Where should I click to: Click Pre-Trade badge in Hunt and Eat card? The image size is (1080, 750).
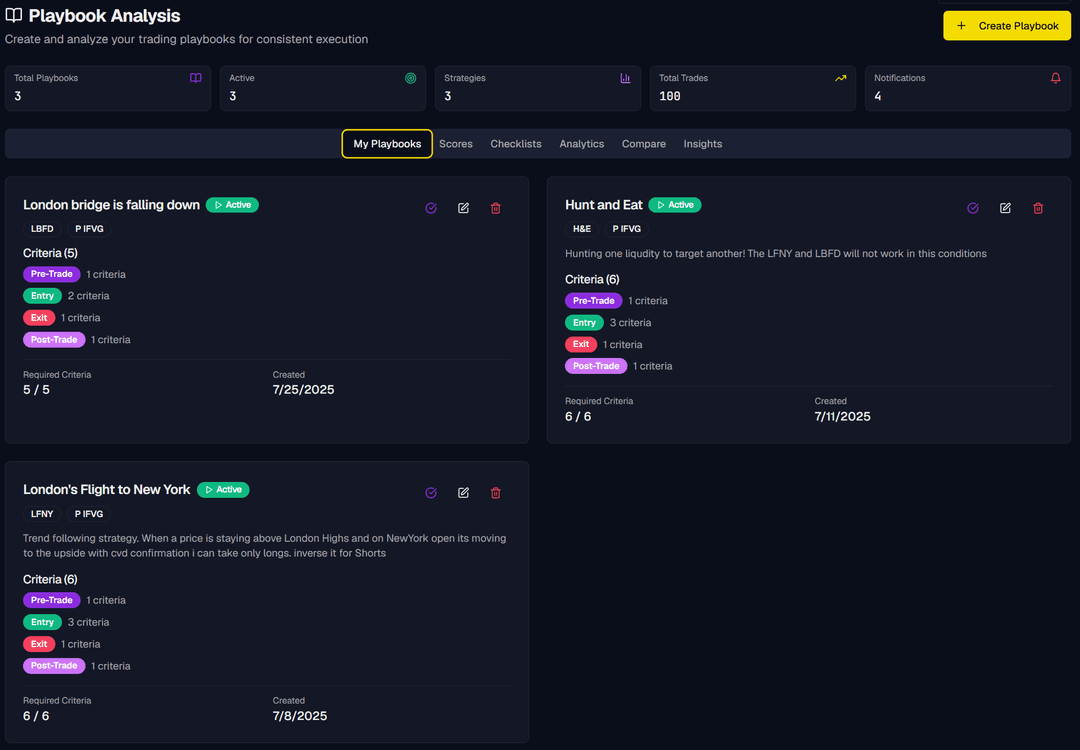tap(594, 300)
